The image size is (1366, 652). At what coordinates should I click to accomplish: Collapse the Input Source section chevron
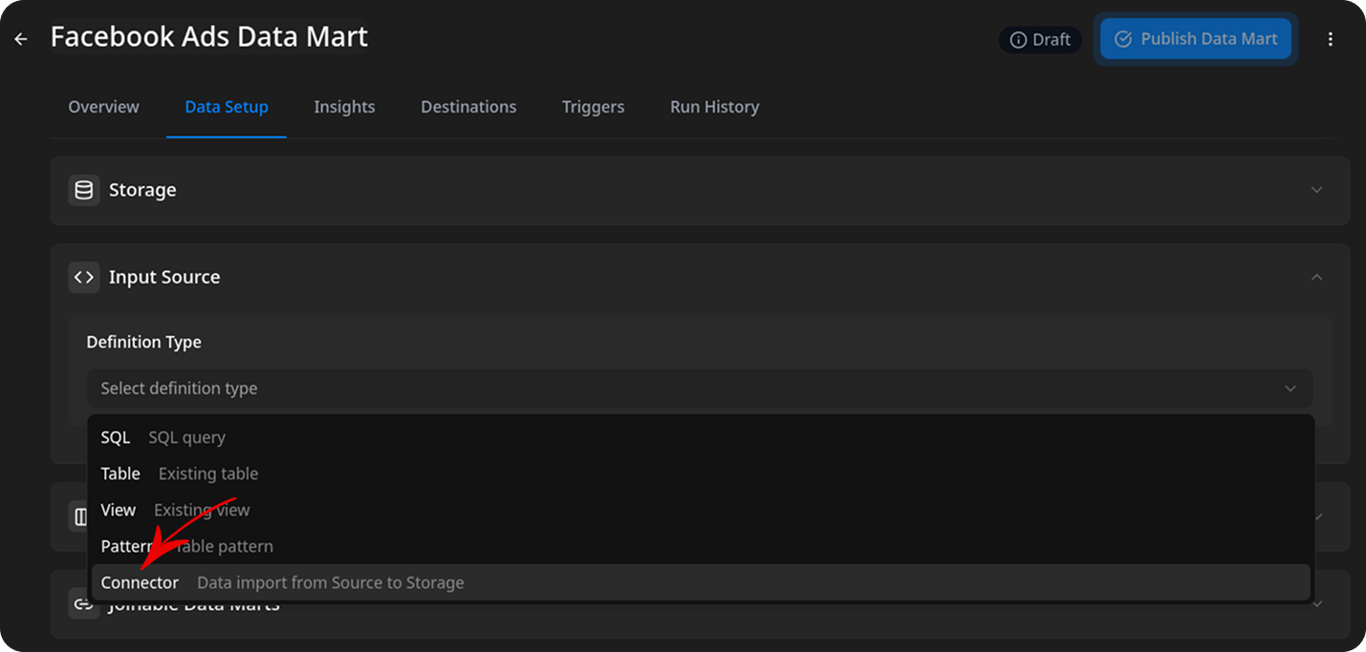(x=1317, y=277)
